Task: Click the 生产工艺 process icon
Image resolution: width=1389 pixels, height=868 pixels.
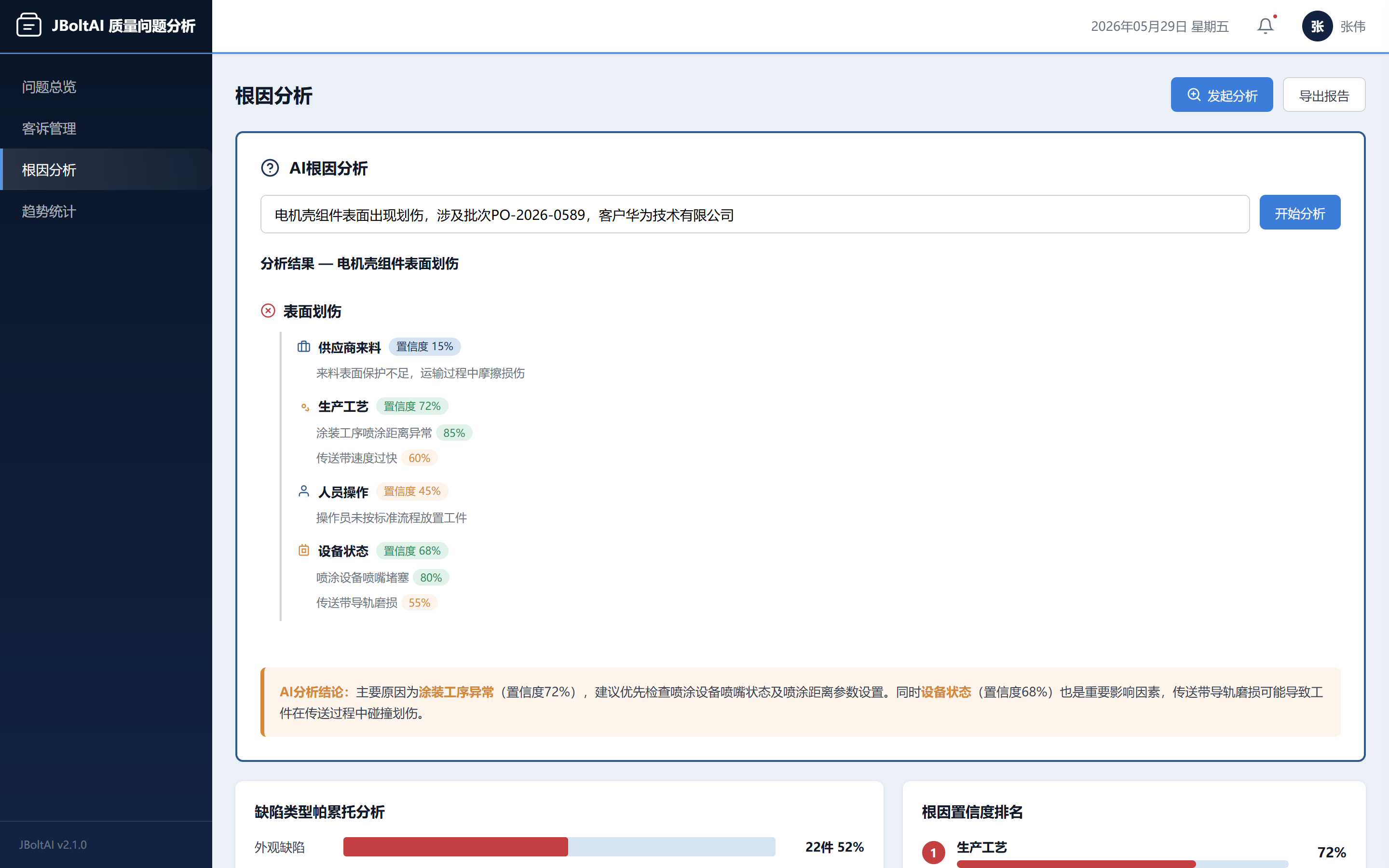Action: (x=305, y=407)
